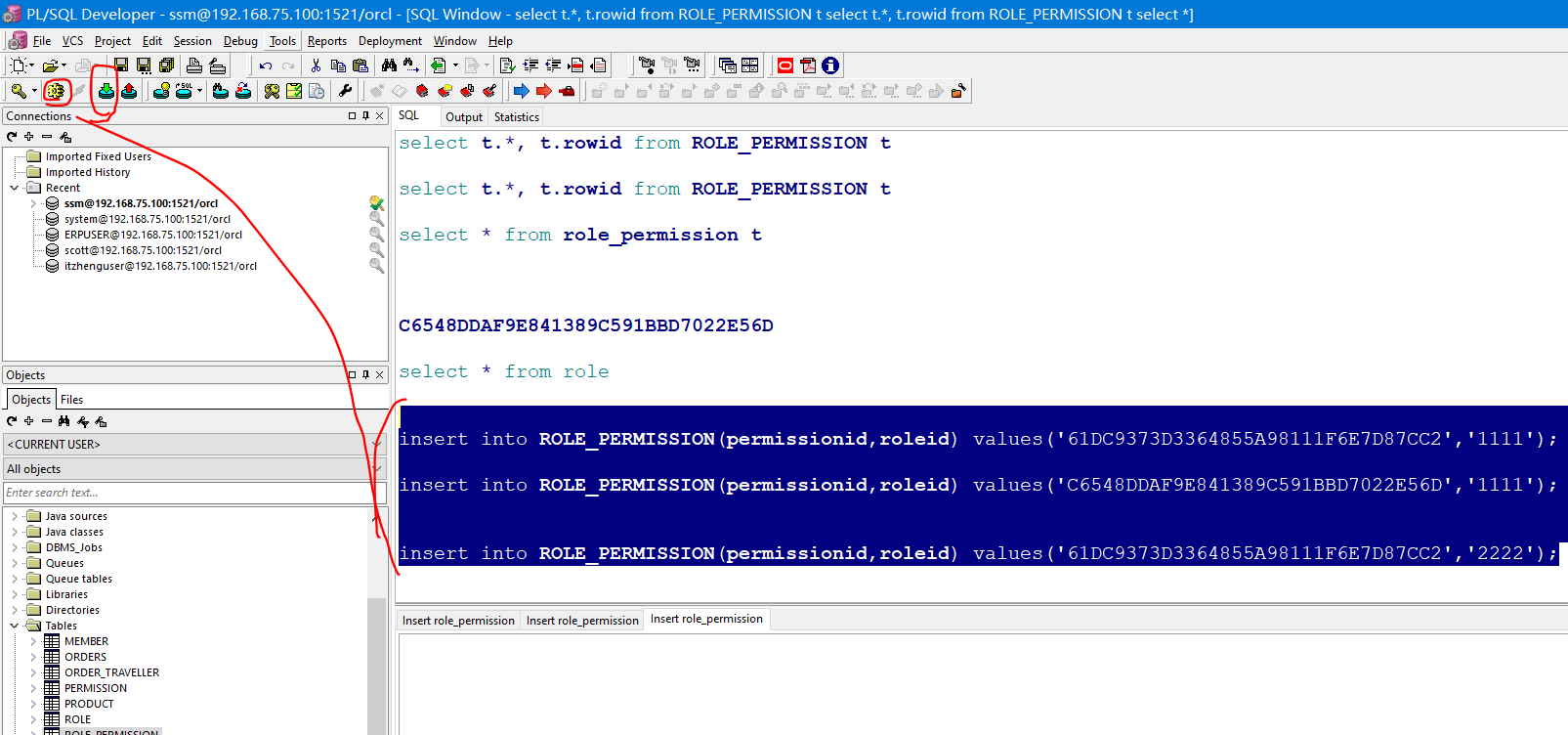Click the Cut scissors icon

coord(316,65)
